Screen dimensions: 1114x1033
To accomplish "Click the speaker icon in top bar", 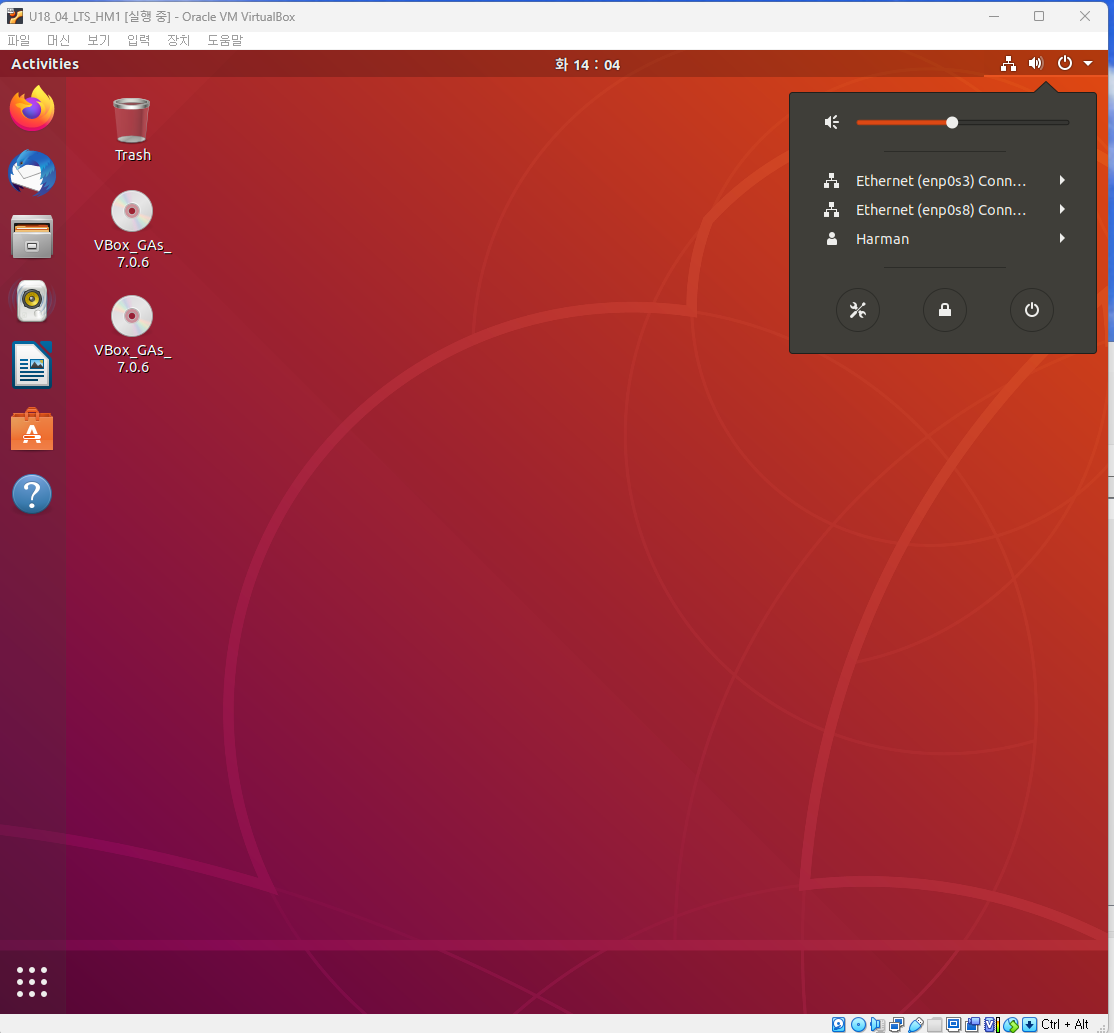I will tap(1036, 64).
